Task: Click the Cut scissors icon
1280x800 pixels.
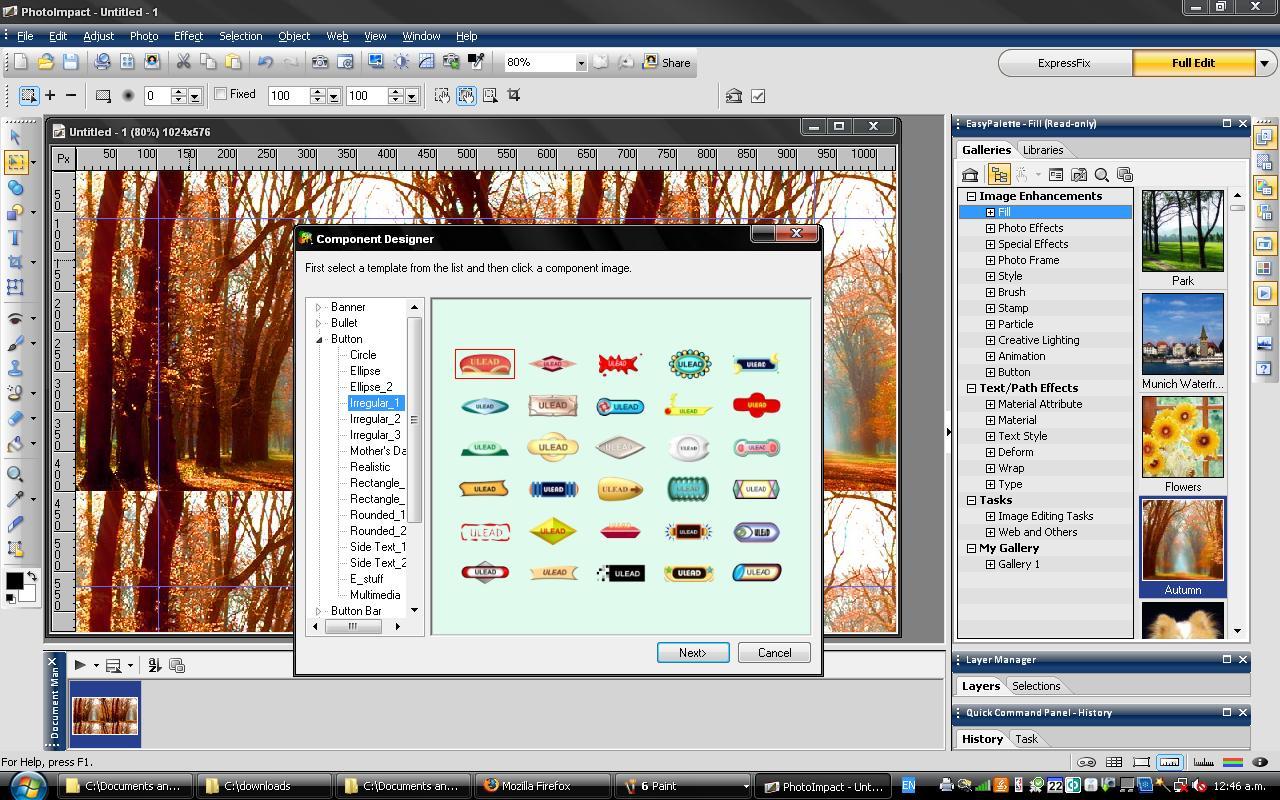Action: point(183,62)
